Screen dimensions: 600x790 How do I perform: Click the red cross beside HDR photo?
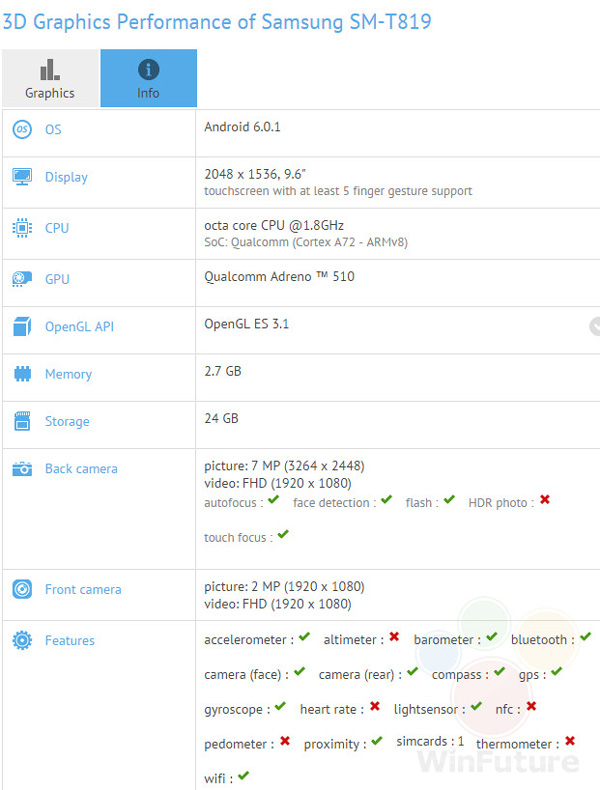545,501
